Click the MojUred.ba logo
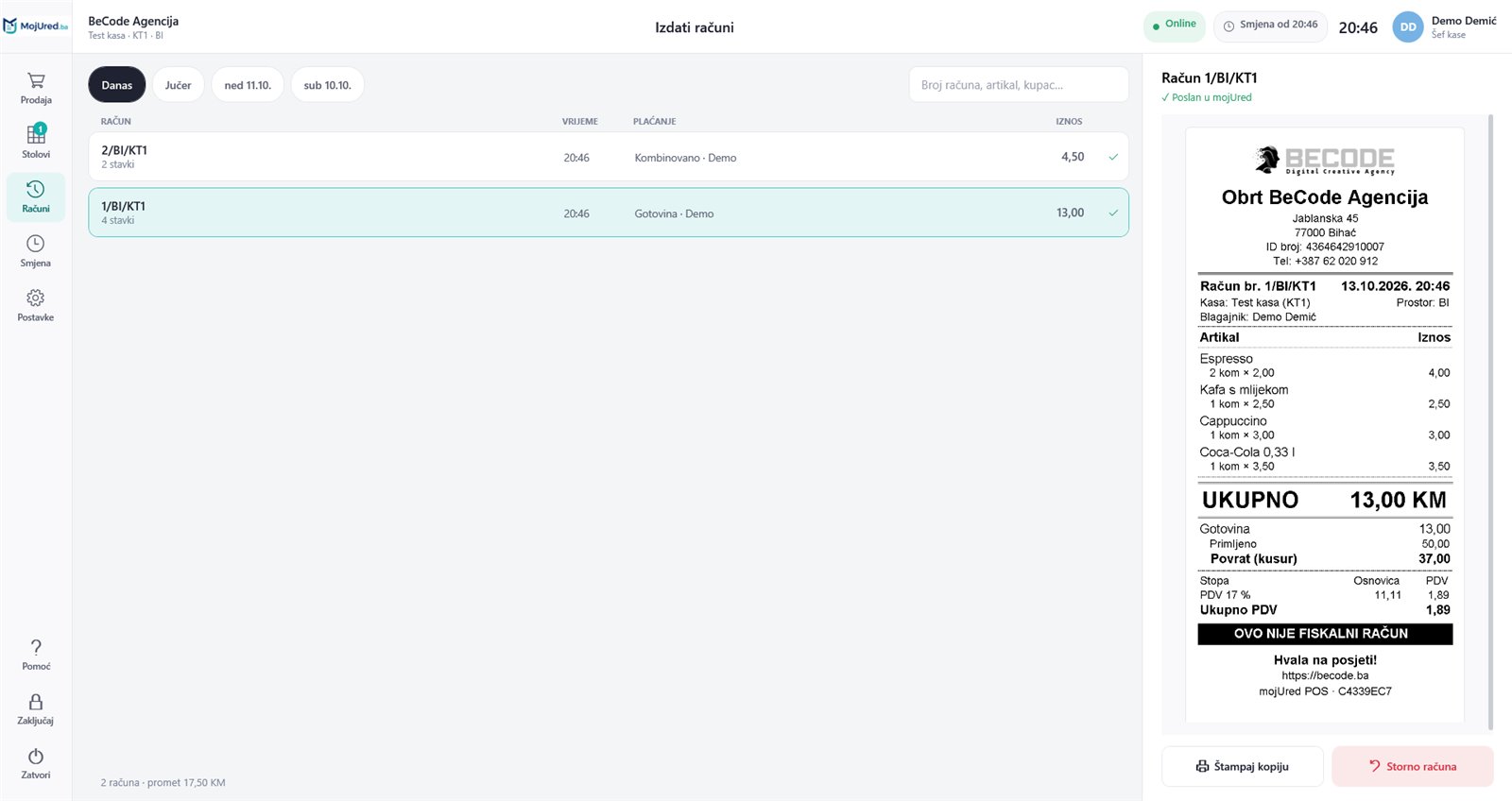The height and width of the screenshot is (801, 1512). coord(36,26)
